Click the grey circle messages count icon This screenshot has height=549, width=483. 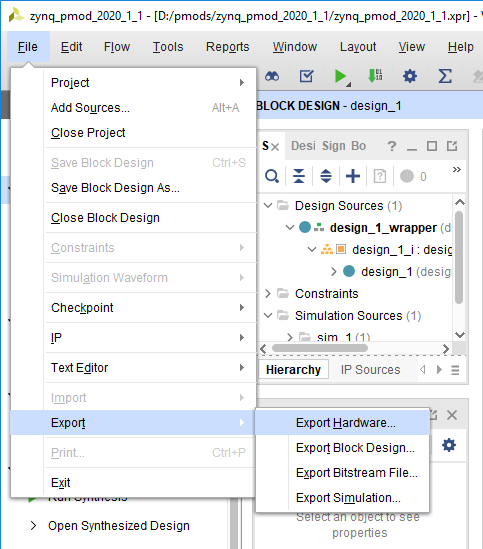407,176
